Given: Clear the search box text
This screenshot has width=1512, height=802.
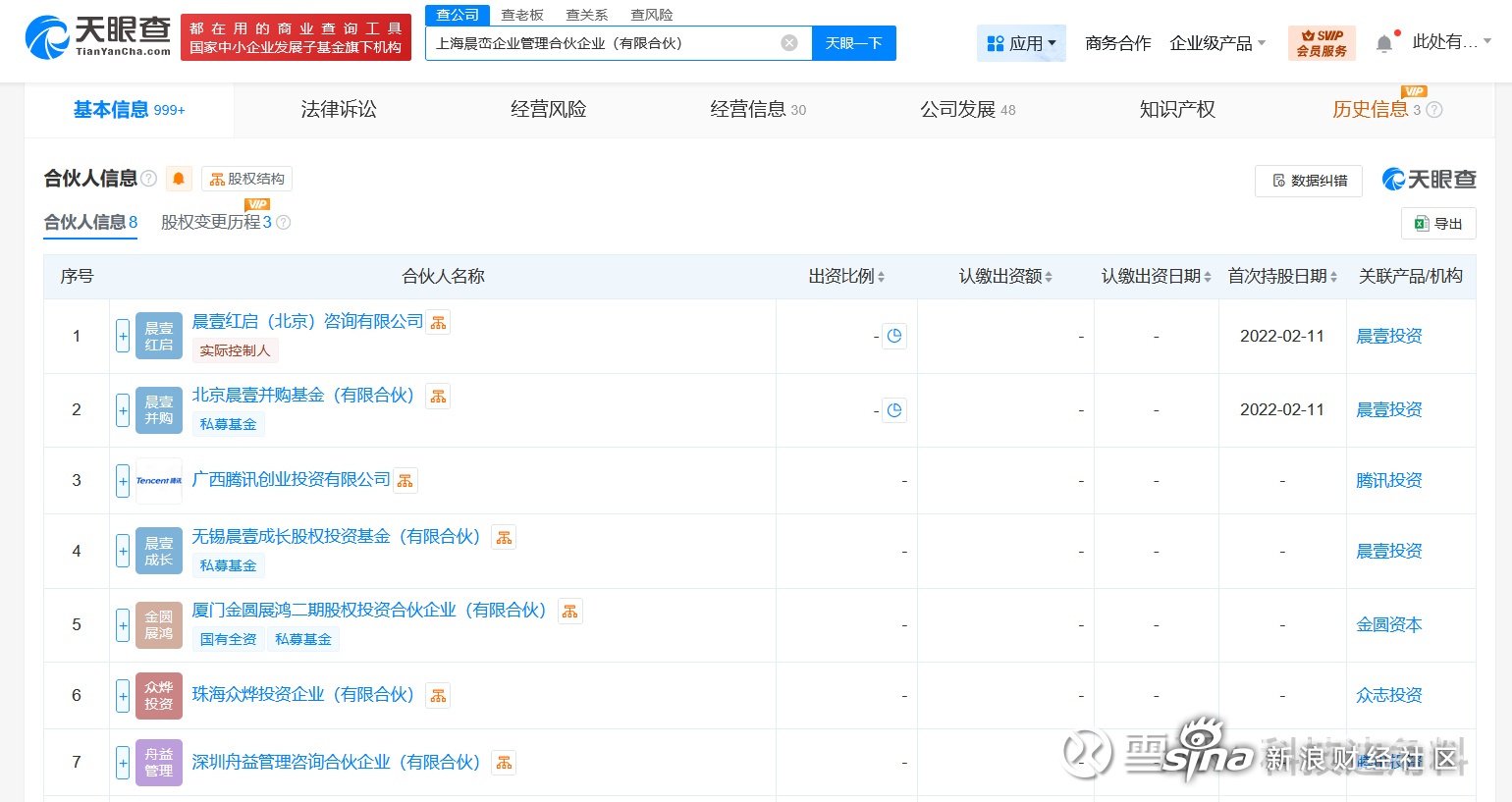Looking at the screenshot, I should pos(789,43).
